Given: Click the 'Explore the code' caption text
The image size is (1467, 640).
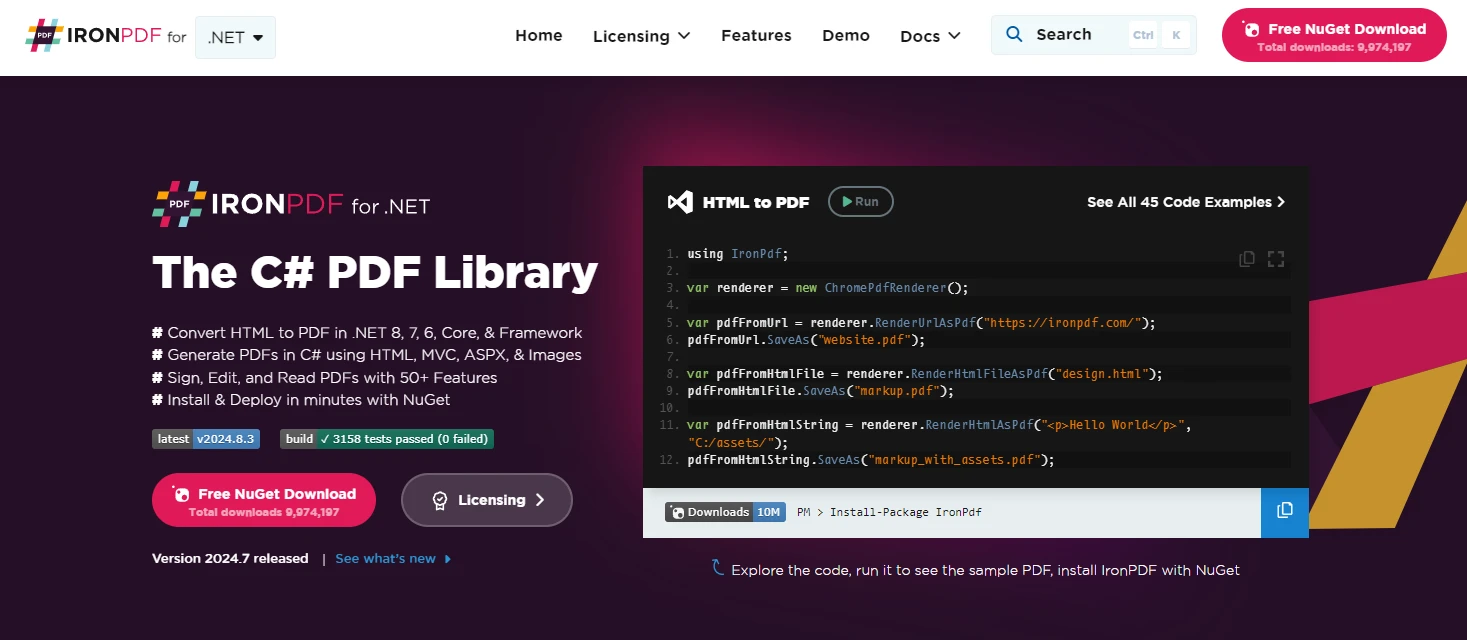Looking at the screenshot, I should 985,570.
